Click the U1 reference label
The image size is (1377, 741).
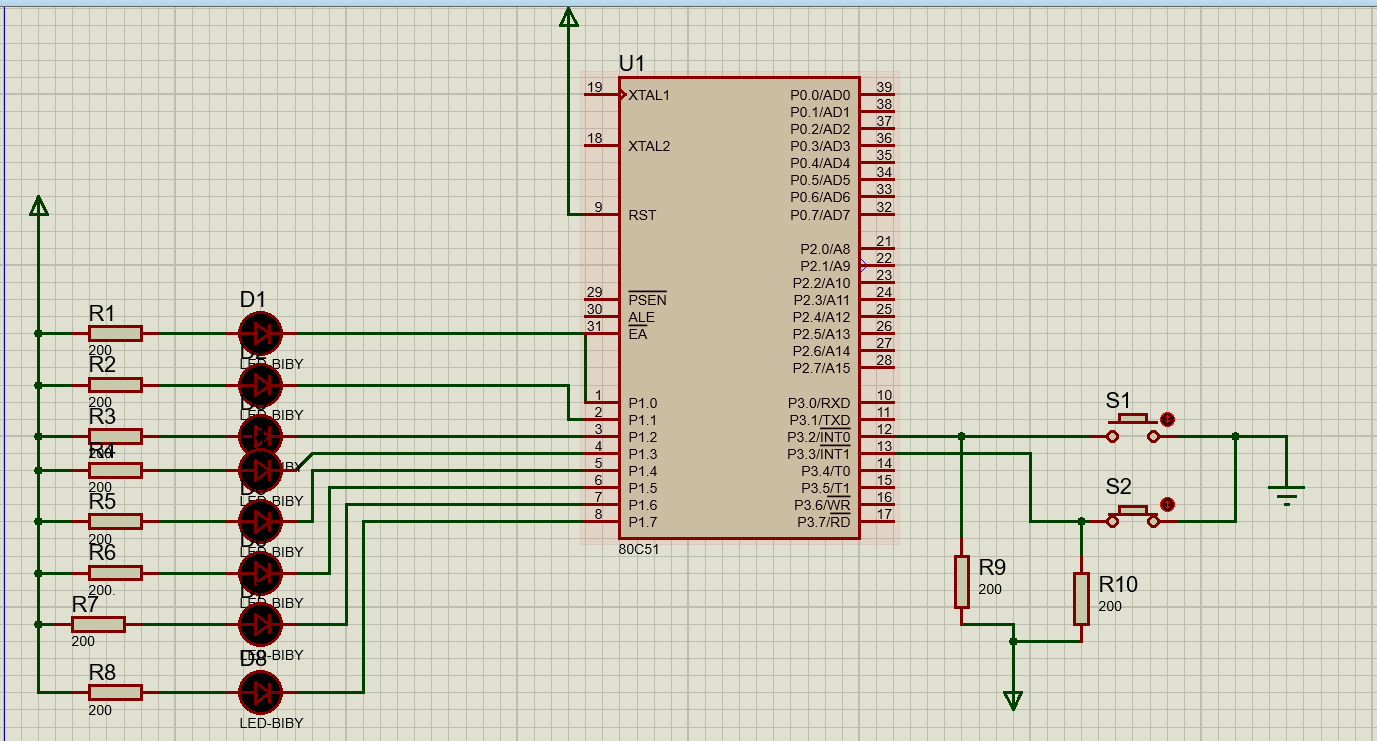pyautogui.click(x=632, y=63)
